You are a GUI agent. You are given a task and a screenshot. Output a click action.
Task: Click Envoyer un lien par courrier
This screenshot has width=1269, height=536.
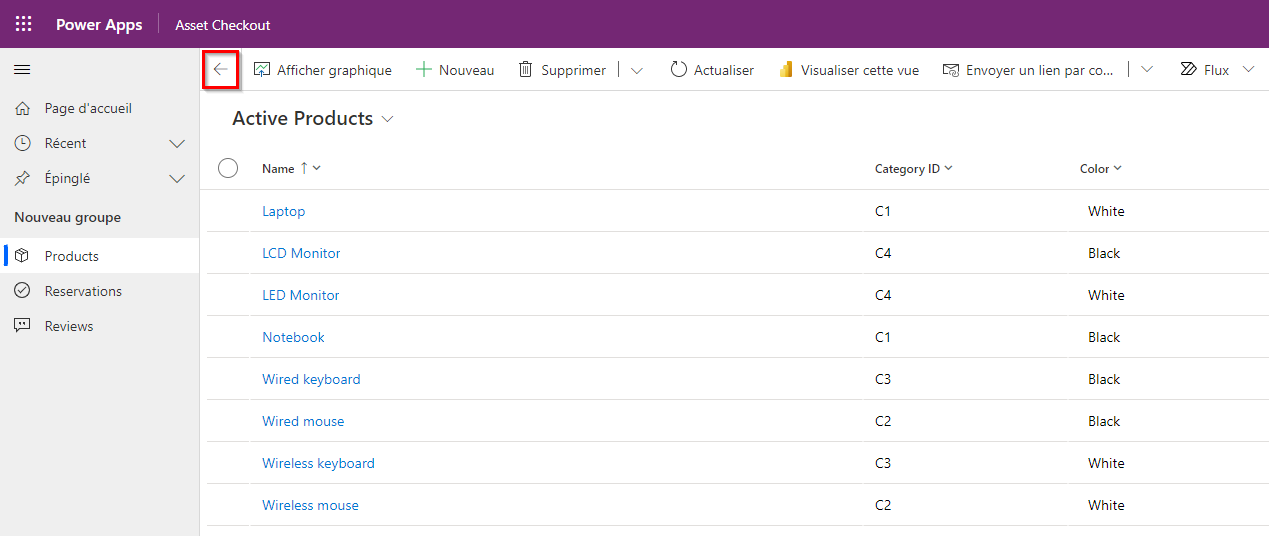(x=1028, y=70)
